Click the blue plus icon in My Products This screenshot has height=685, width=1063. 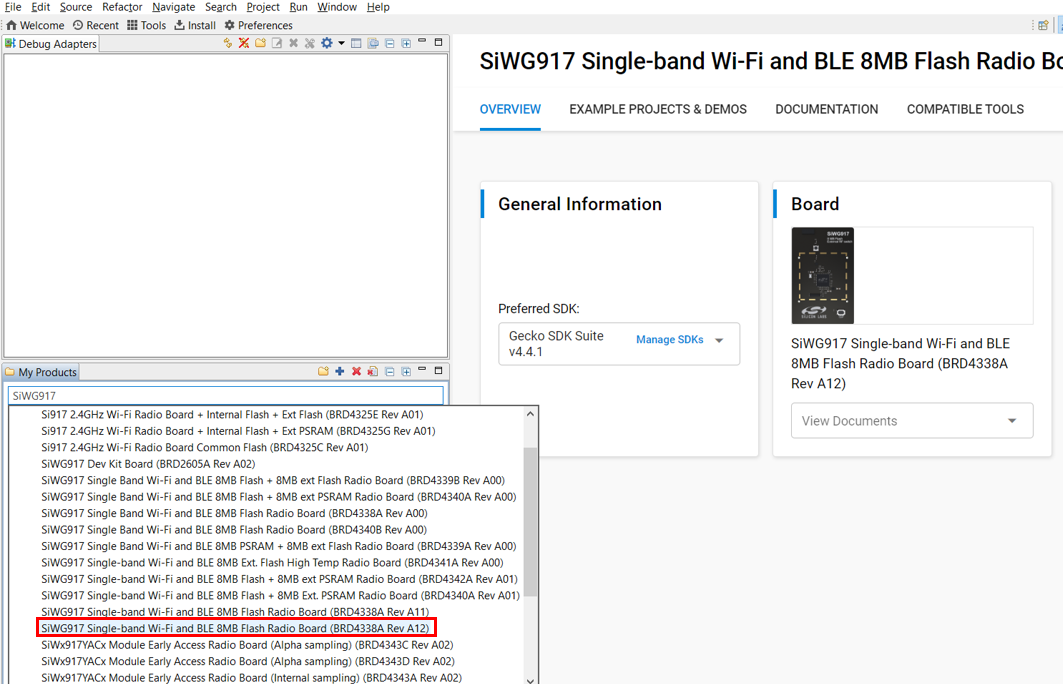click(340, 372)
